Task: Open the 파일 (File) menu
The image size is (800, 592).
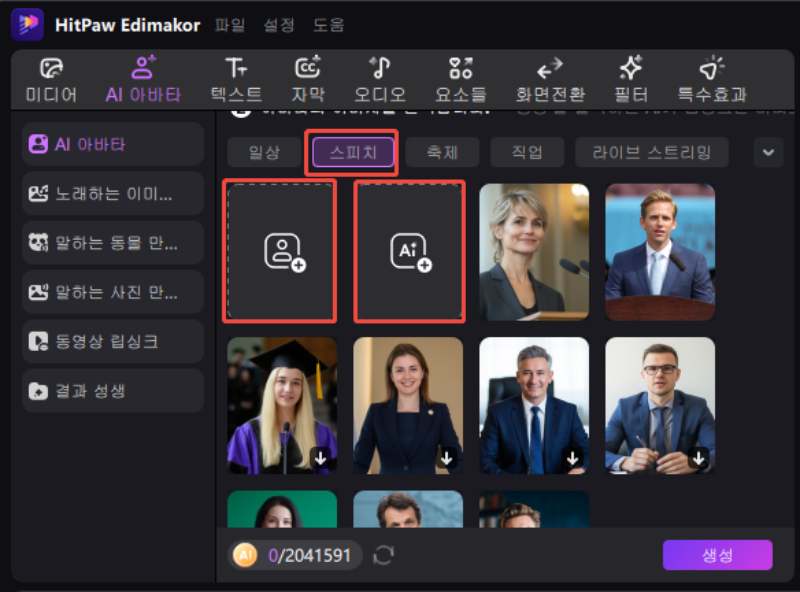Action: coord(230,24)
